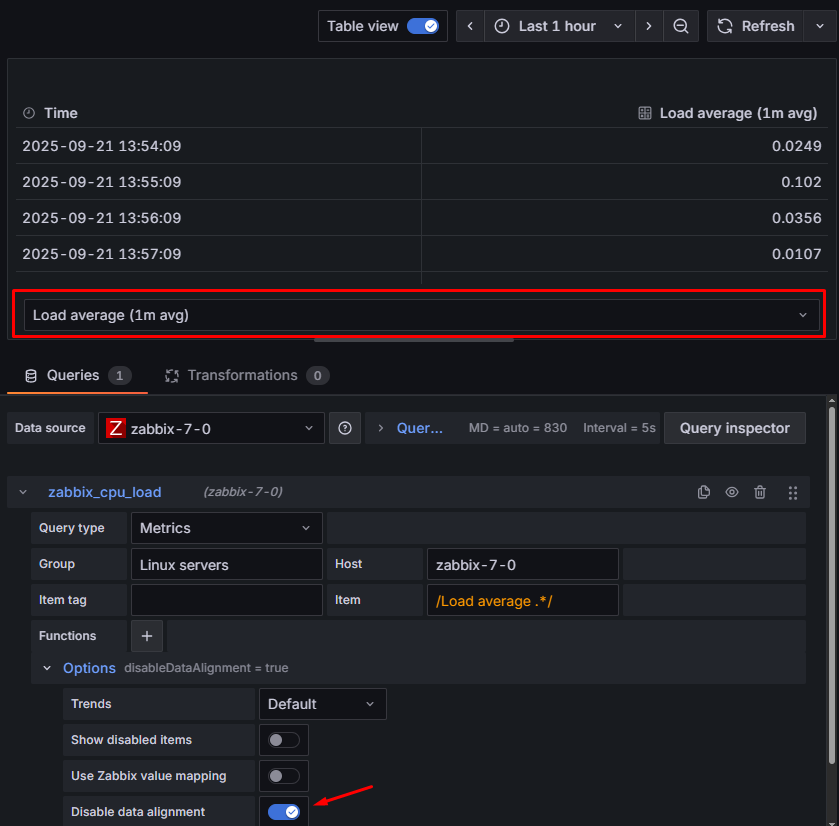839x826 pixels.
Task: Open the Trends Default dropdown
Action: coord(322,704)
